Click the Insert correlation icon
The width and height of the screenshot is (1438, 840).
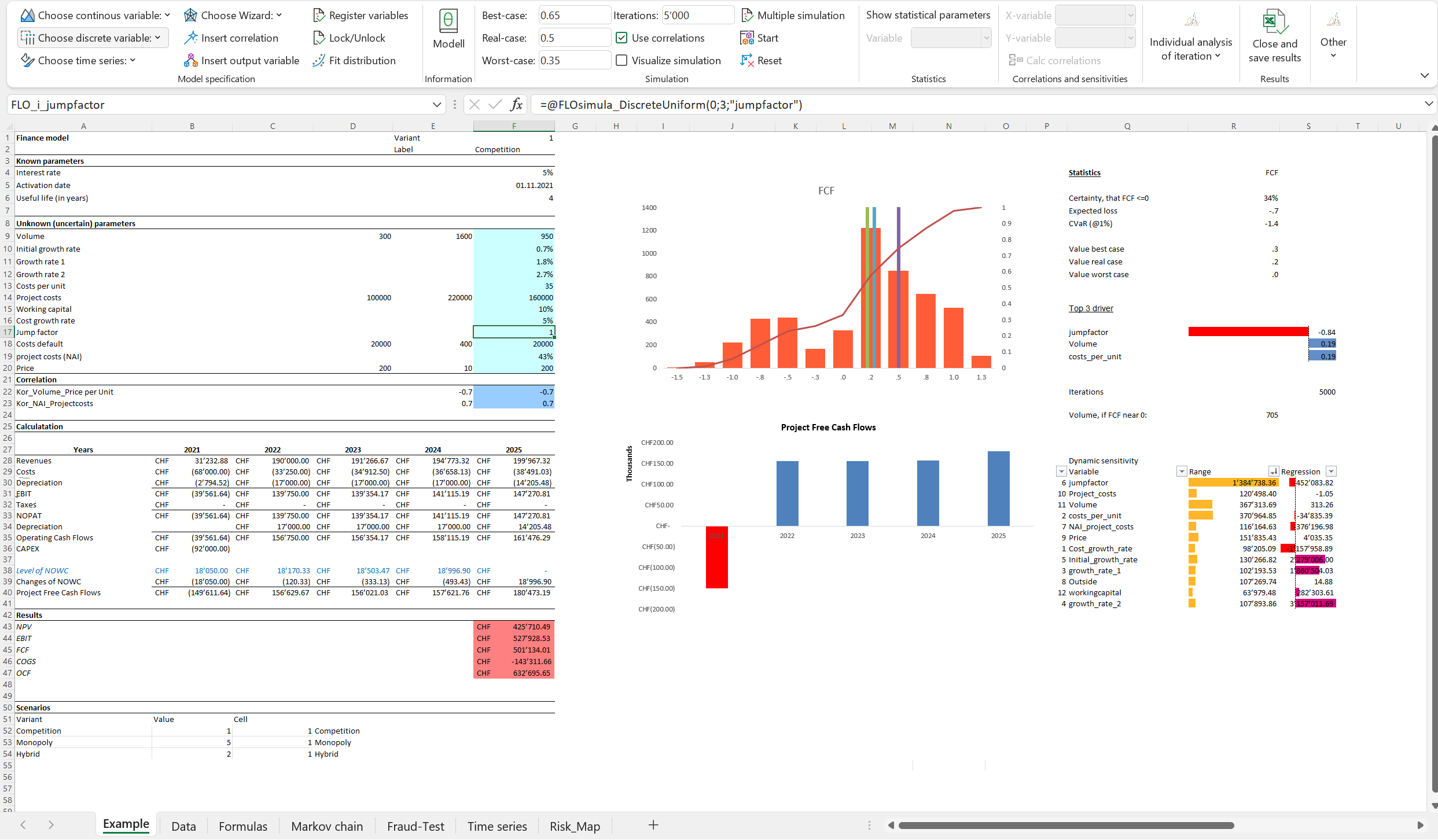tap(191, 38)
